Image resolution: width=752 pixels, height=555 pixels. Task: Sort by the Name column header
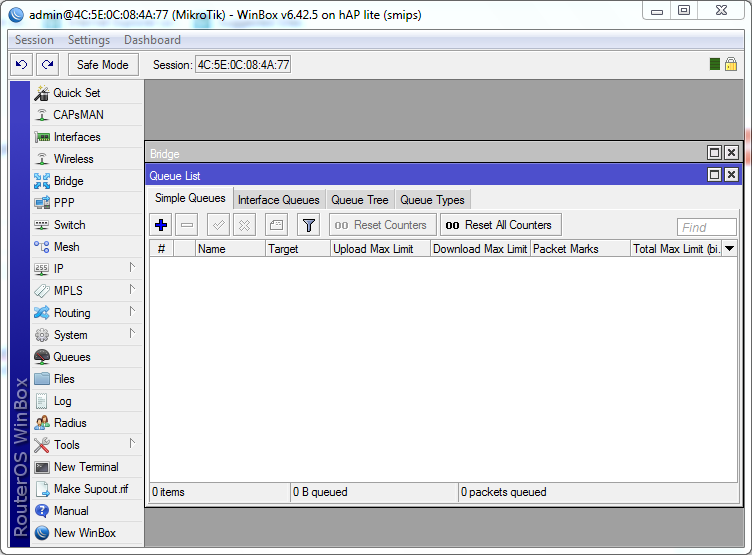[x=230, y=248]
